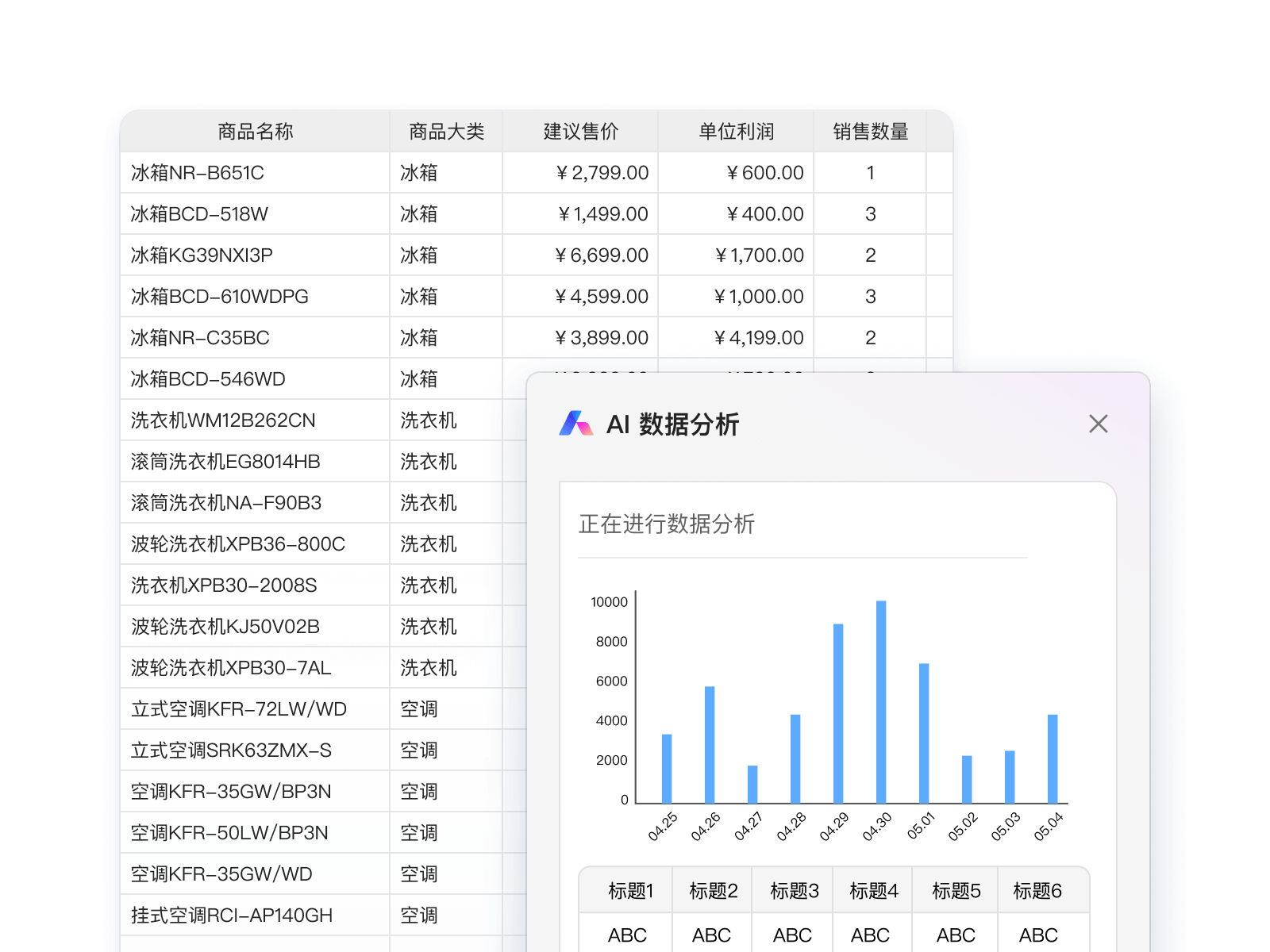Click cell 挂式空调RCI-AP140GH

tap(255, 916)
